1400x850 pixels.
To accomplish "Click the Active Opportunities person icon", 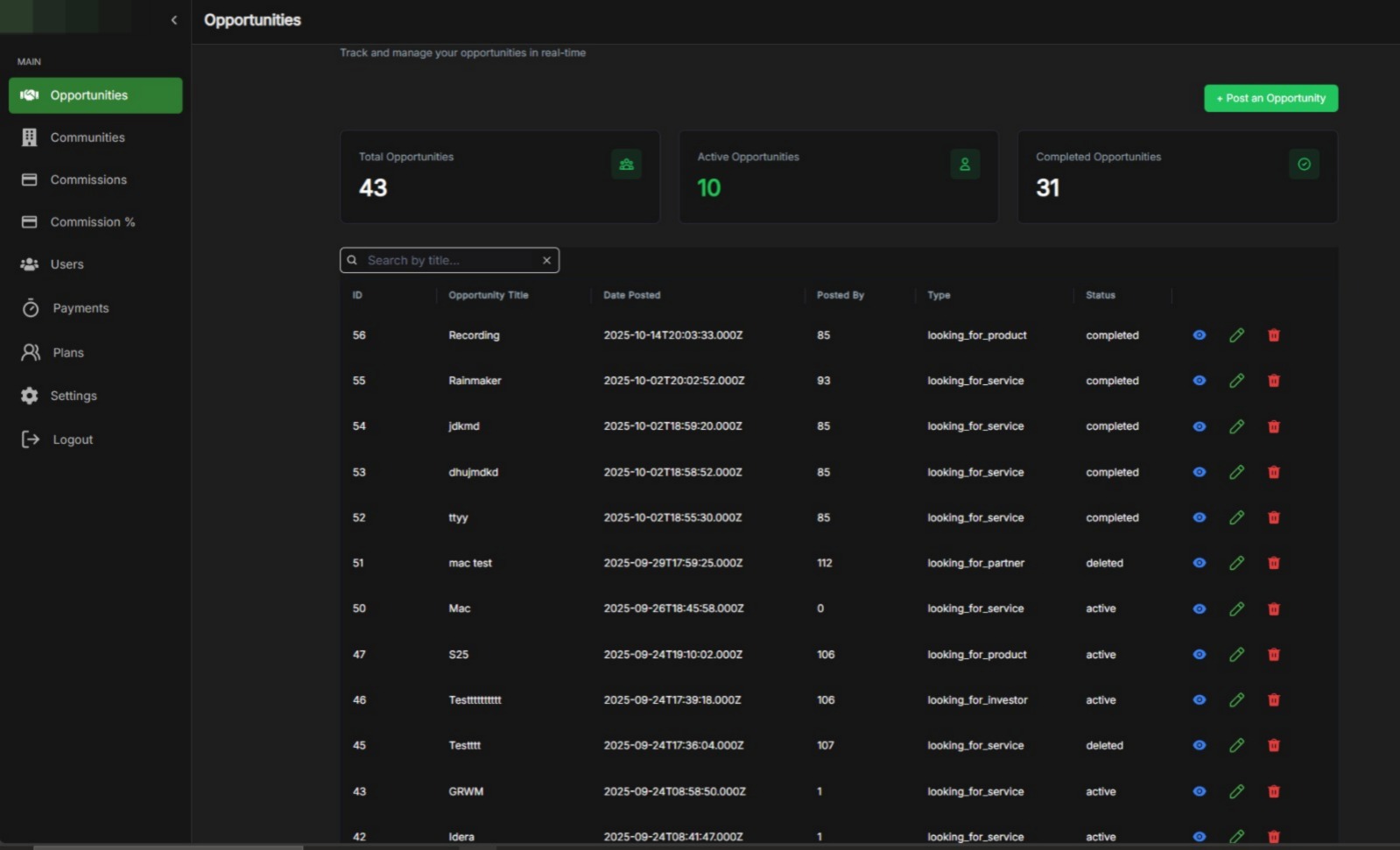I will click(965, 164).
